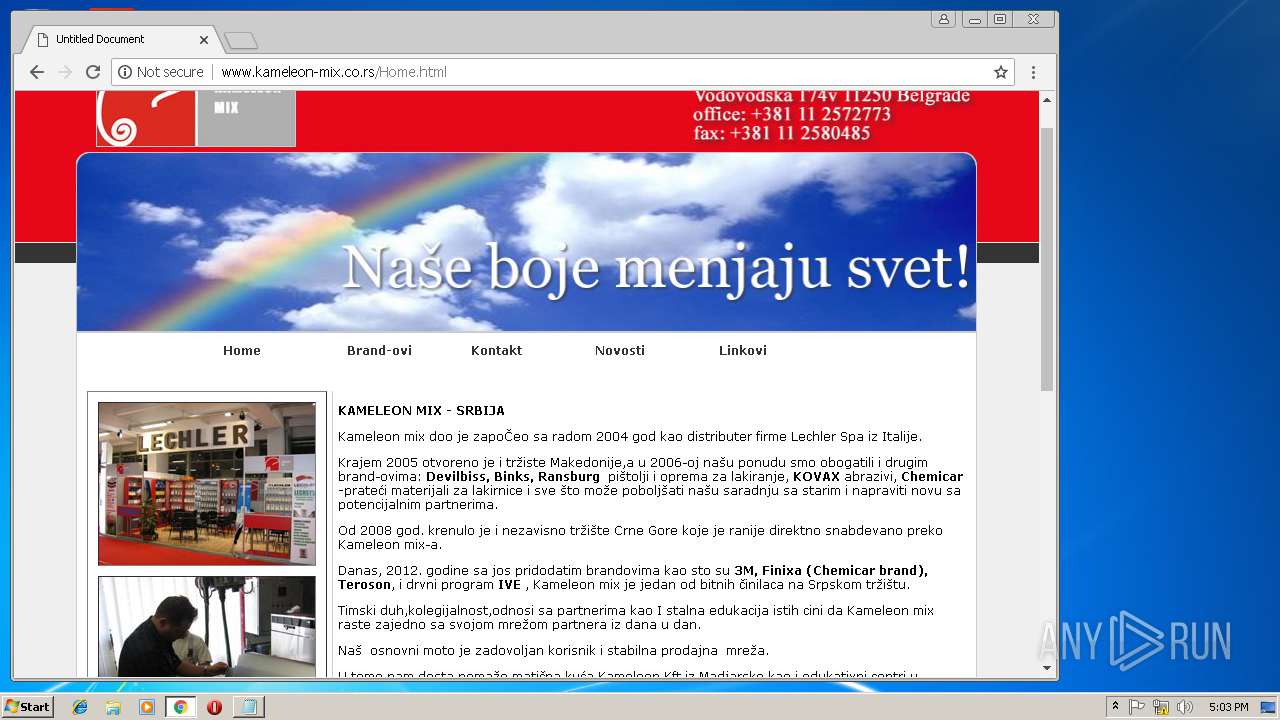Click the Devilbiss, Binks, Ransburg text
The height and width of the screenshot is (720, 1280).
(513, 477)
